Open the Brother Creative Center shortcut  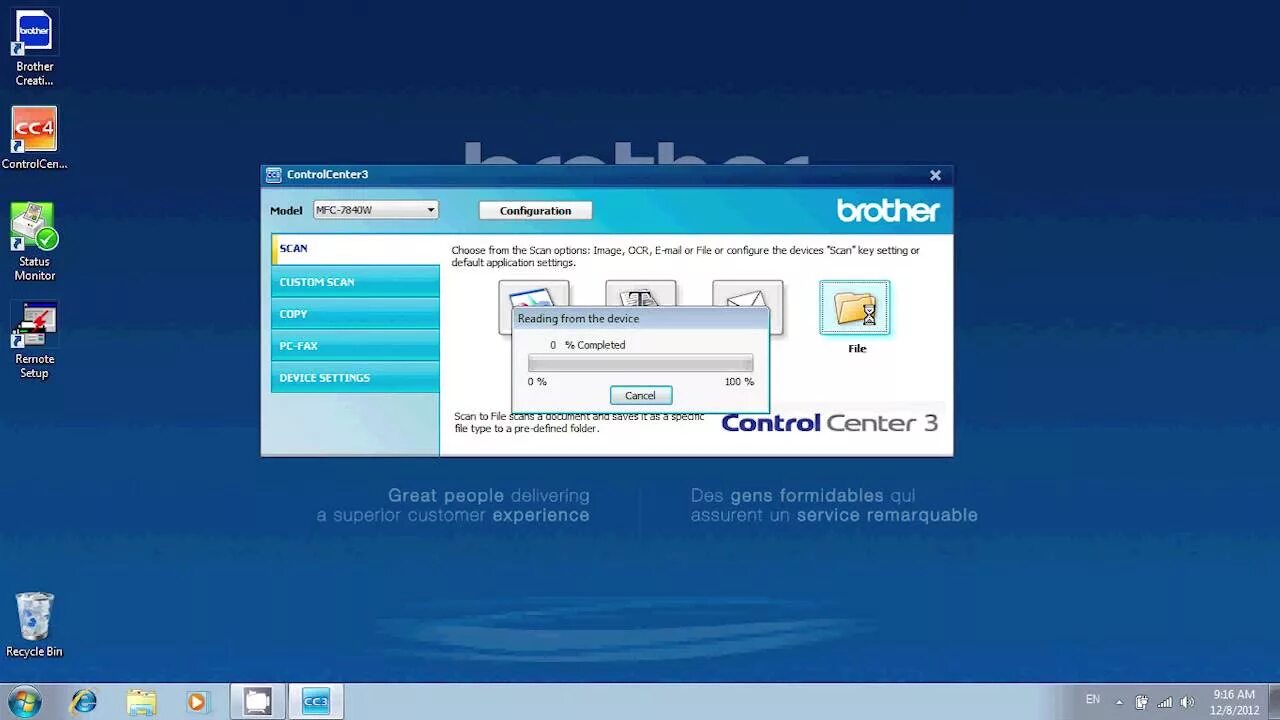34,30
